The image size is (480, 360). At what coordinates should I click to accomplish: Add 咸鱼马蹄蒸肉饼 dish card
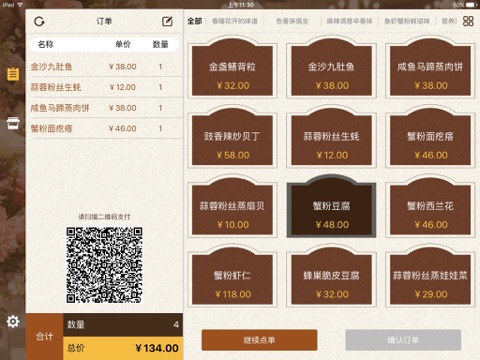coord(430,68)
